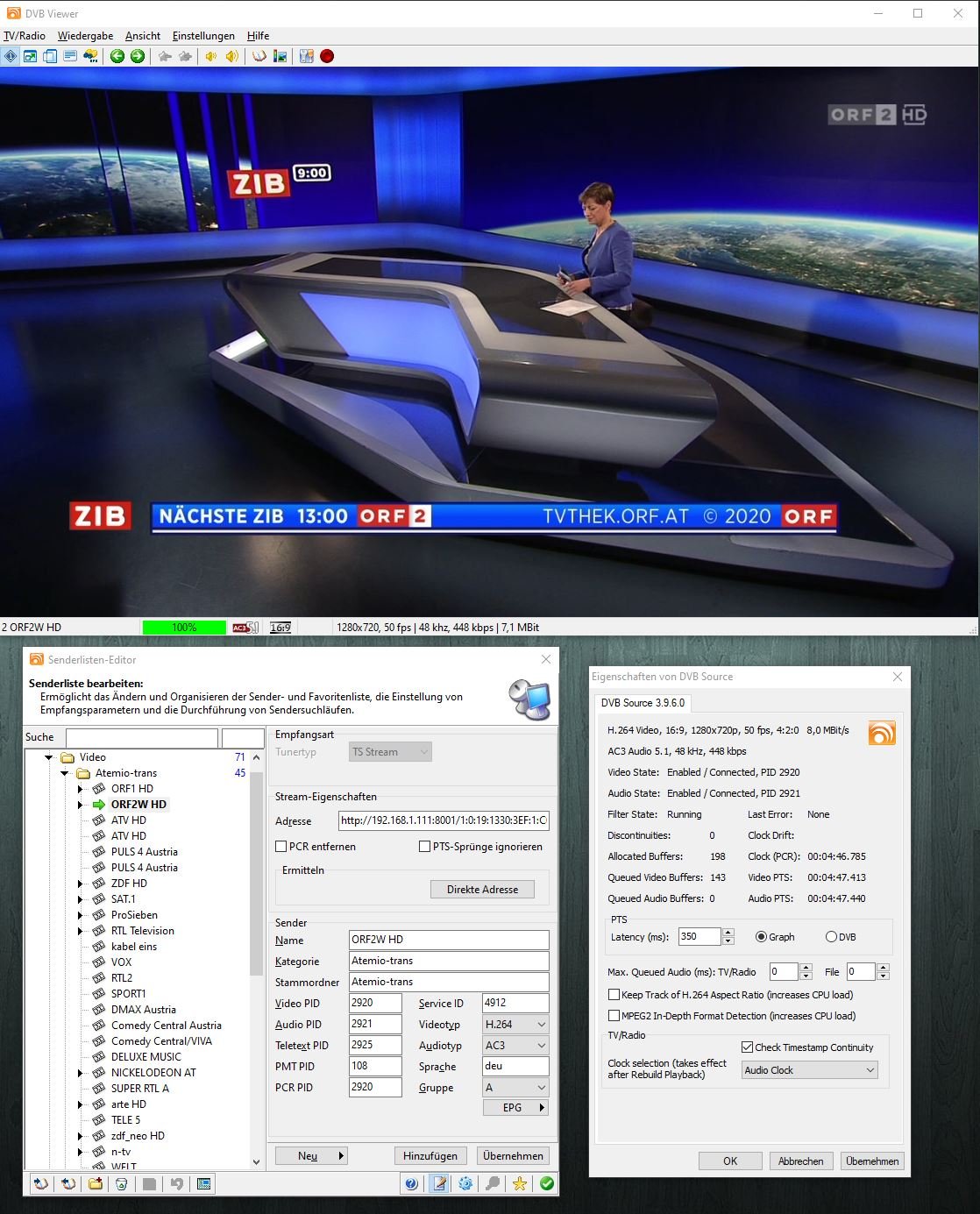Select the DVB Source 3.9.6.0 tab
Viewport: 980px width, 1214px height.
click(x=643, y=703)
